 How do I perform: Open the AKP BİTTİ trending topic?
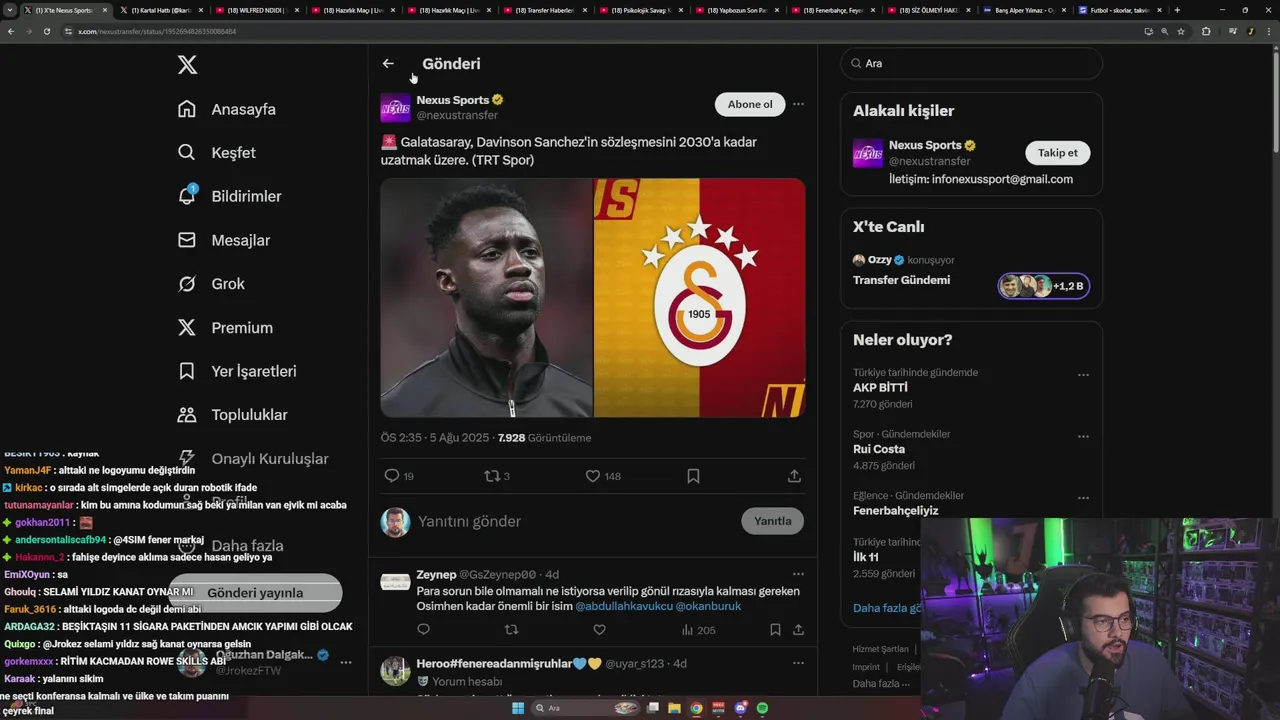pyautogui.click(x=880, y=388)
